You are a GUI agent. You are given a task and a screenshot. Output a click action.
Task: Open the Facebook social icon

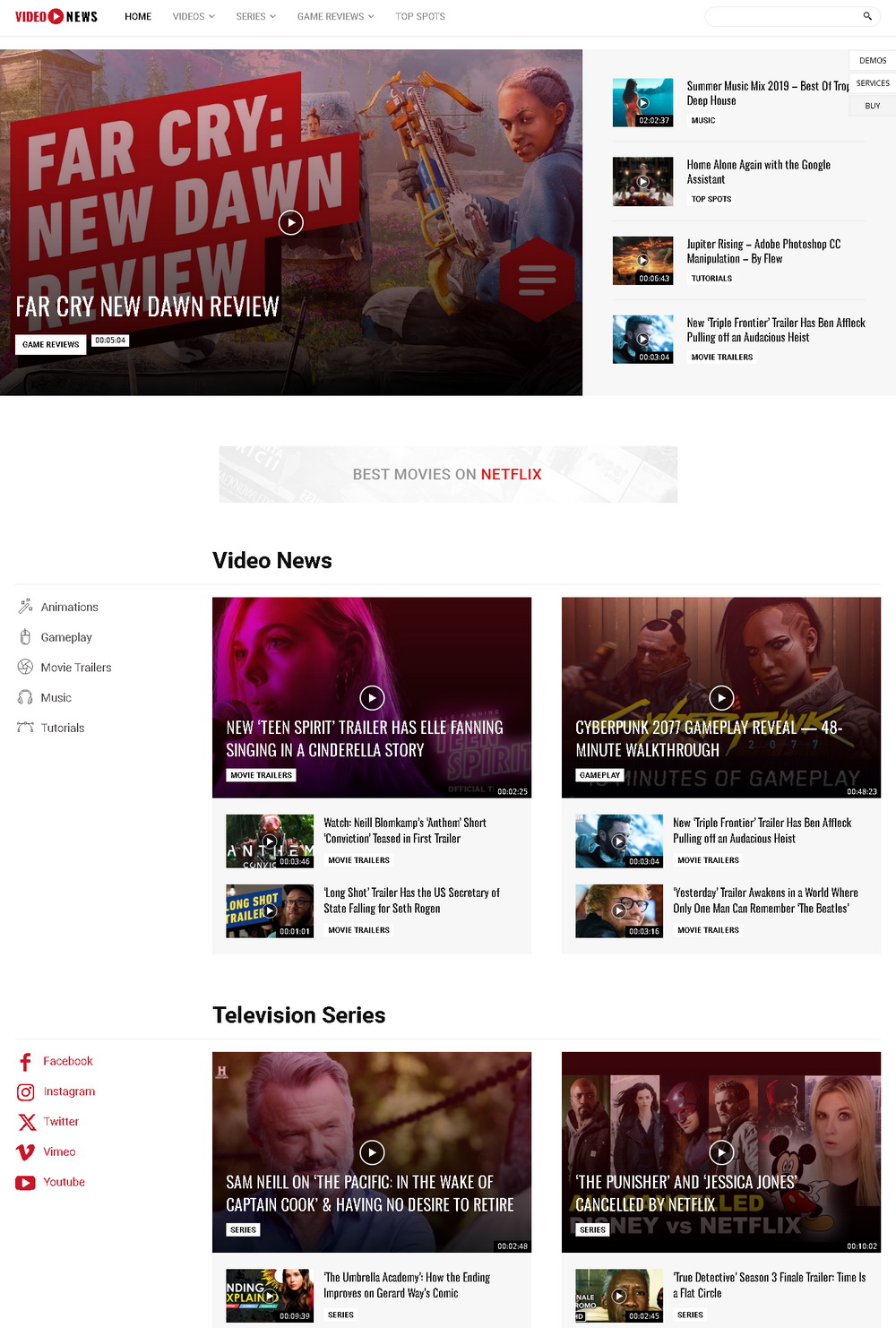26,1062
